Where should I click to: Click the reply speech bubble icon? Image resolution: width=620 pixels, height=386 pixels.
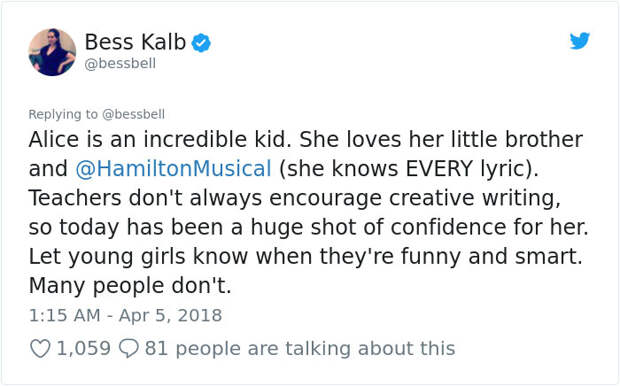click(129, 349)
